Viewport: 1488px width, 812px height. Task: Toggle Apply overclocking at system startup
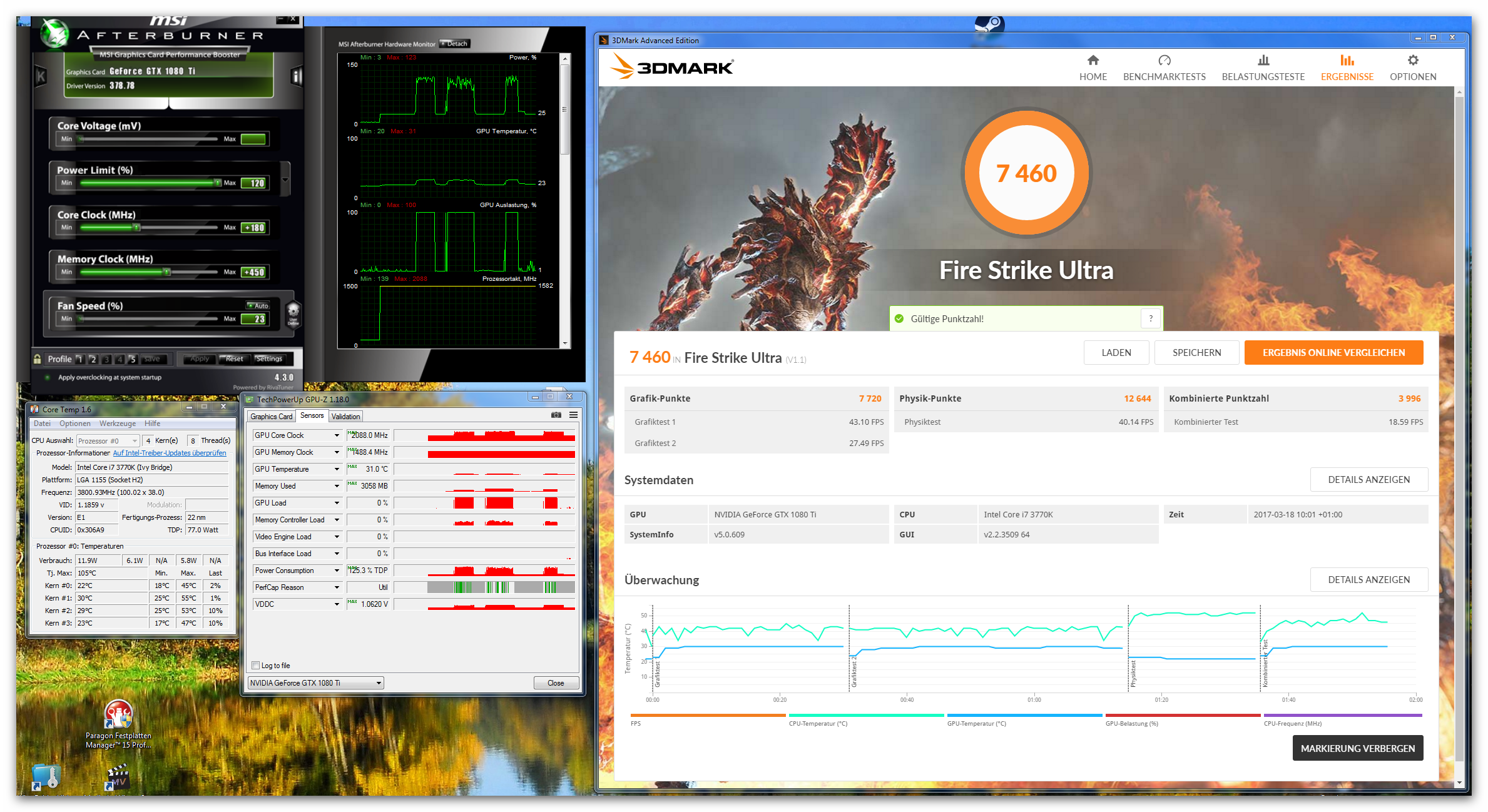[48, 378]
